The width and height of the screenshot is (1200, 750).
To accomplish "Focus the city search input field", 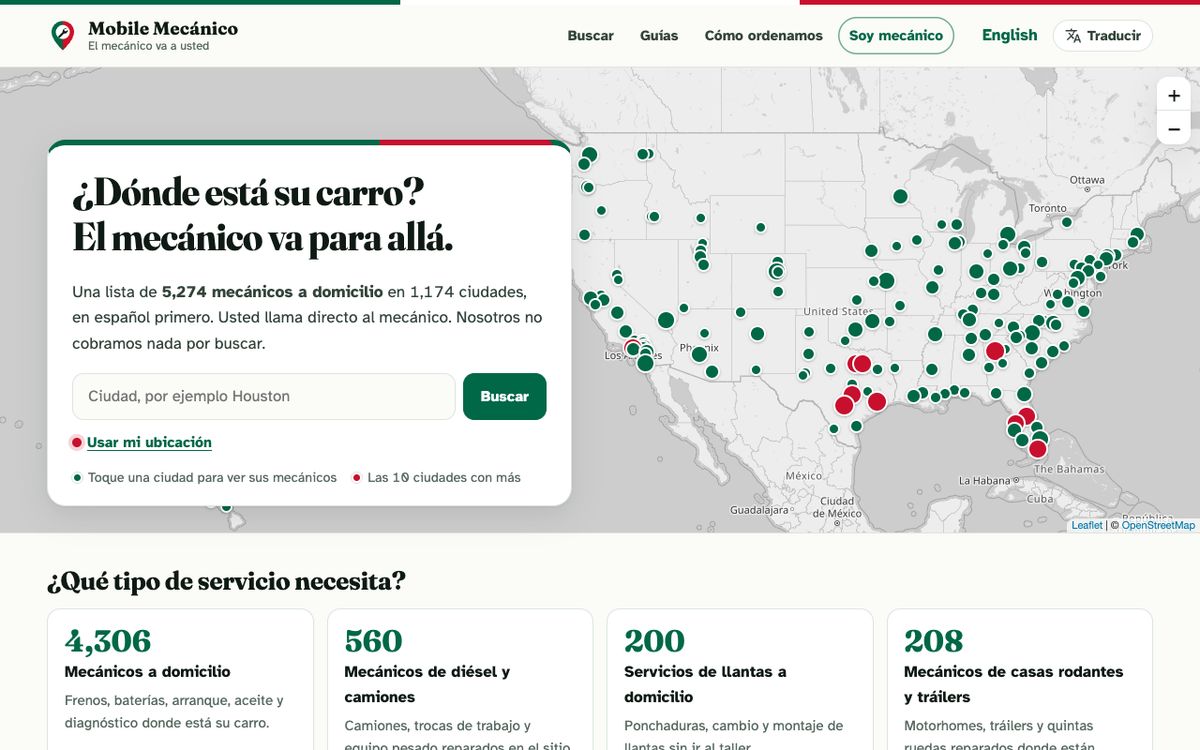I will [x=264, y=396].
